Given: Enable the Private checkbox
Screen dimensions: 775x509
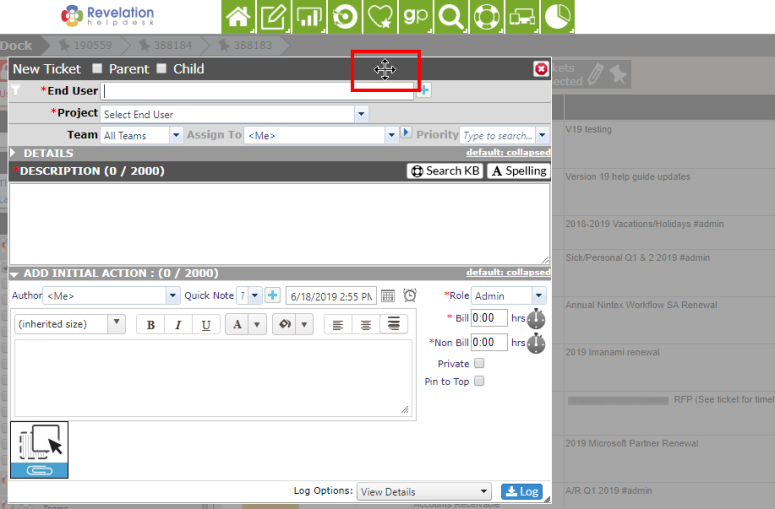Looking at the screenshot, I should pyautogui.click(x=479, y=363).
